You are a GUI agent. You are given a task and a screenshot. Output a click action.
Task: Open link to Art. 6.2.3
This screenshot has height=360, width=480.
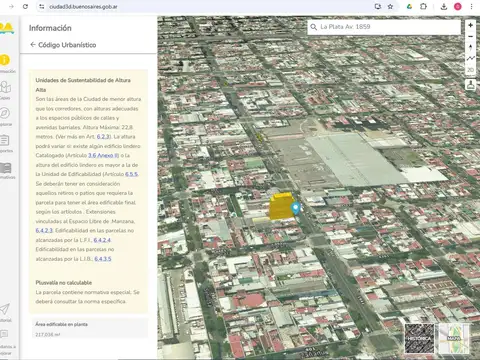click(x=103, y=137)
